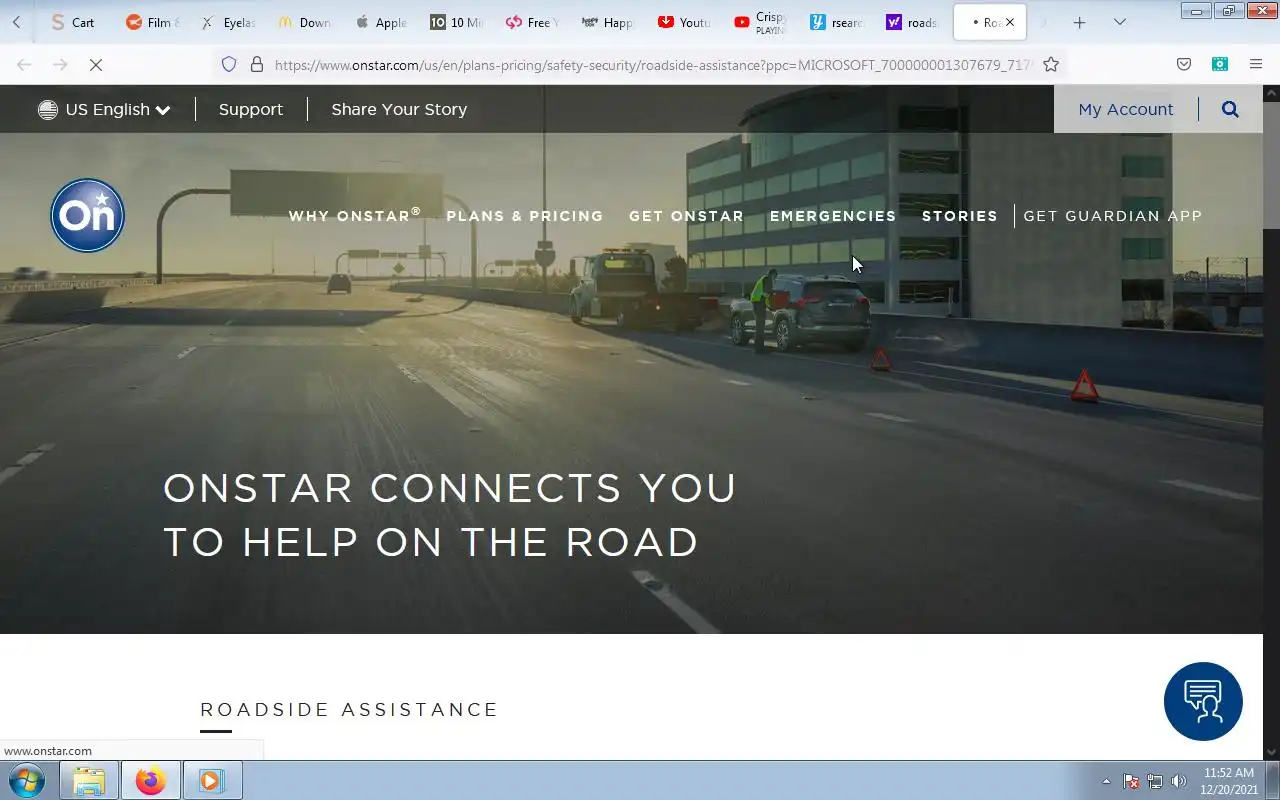The image size is (1280, 800).
Task: Click the globe icon beside US English
Action: point(48,109)
